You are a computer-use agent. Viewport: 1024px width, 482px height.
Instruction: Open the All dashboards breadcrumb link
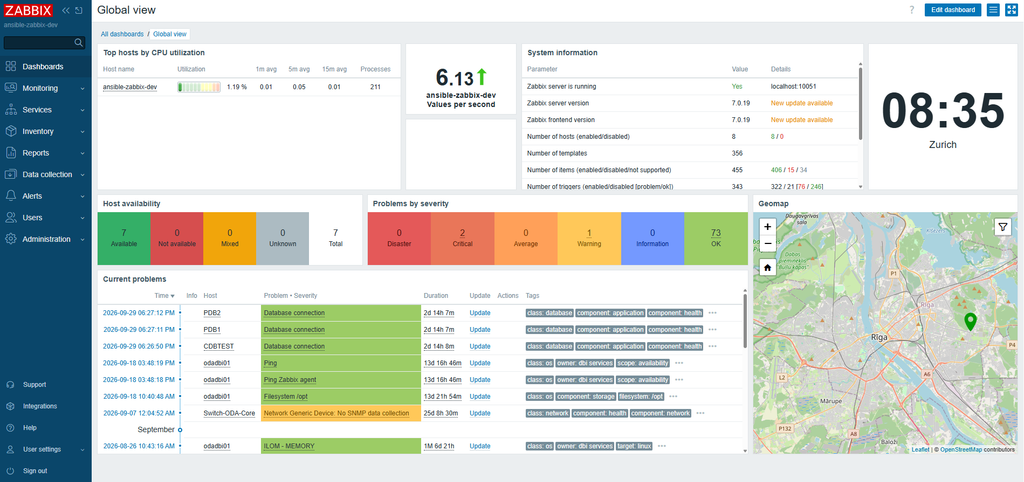(x=122, y=34)
